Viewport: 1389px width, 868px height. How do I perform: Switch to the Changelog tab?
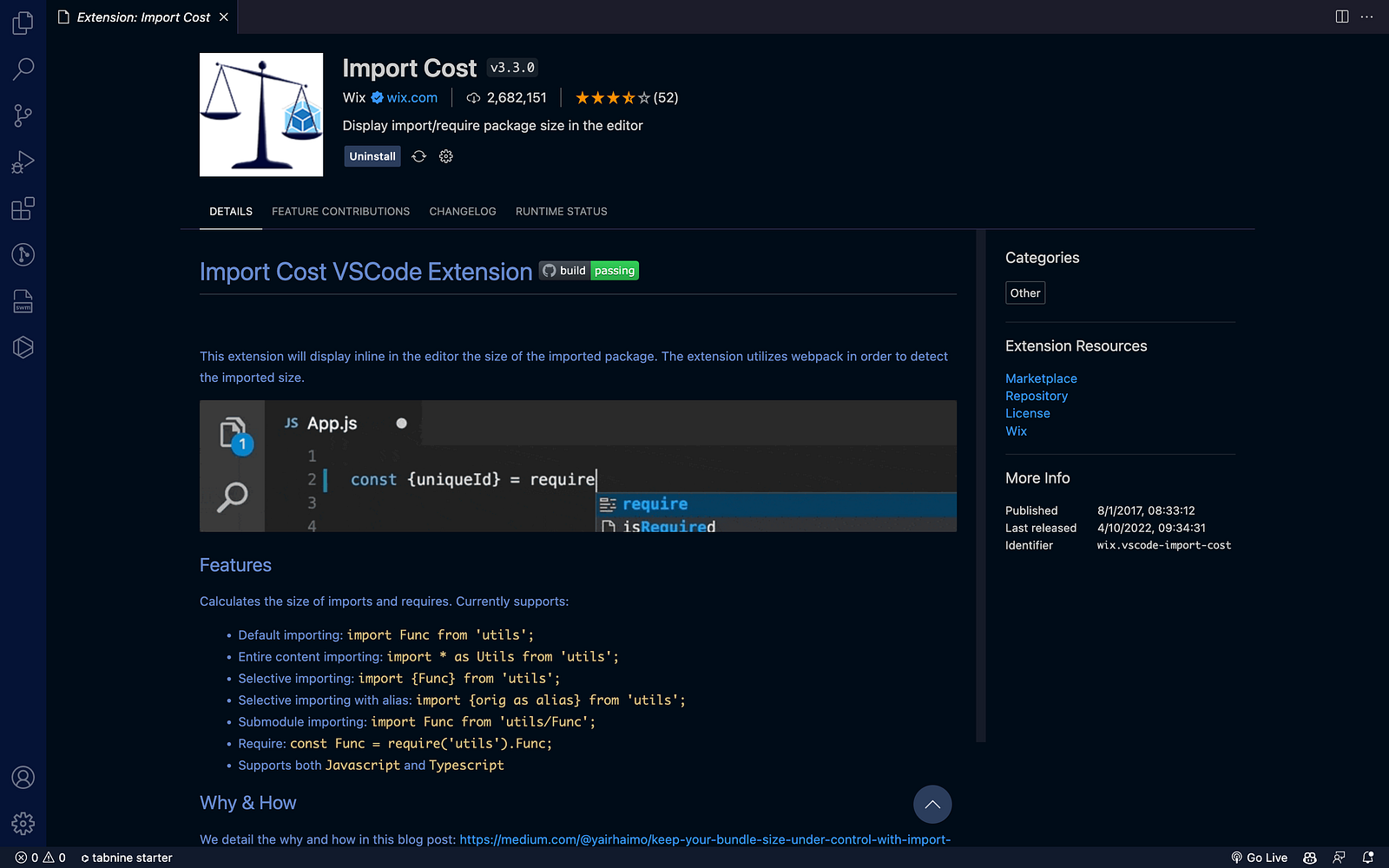[463, 212]
